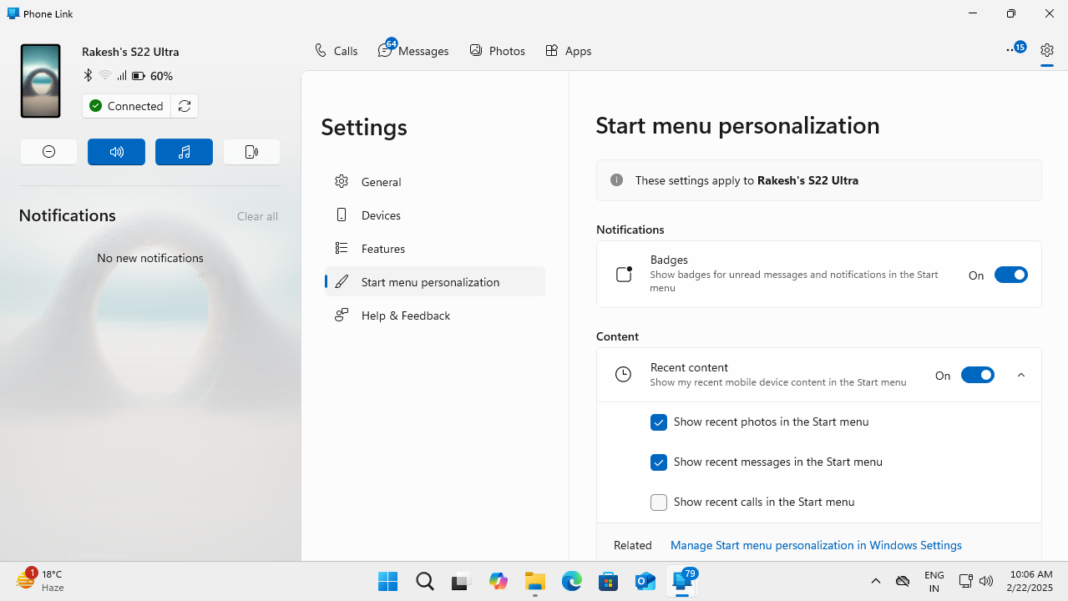Switch to the Messages tab
The height and width of the screenshot is (601, 1068).
pos(414,50)
